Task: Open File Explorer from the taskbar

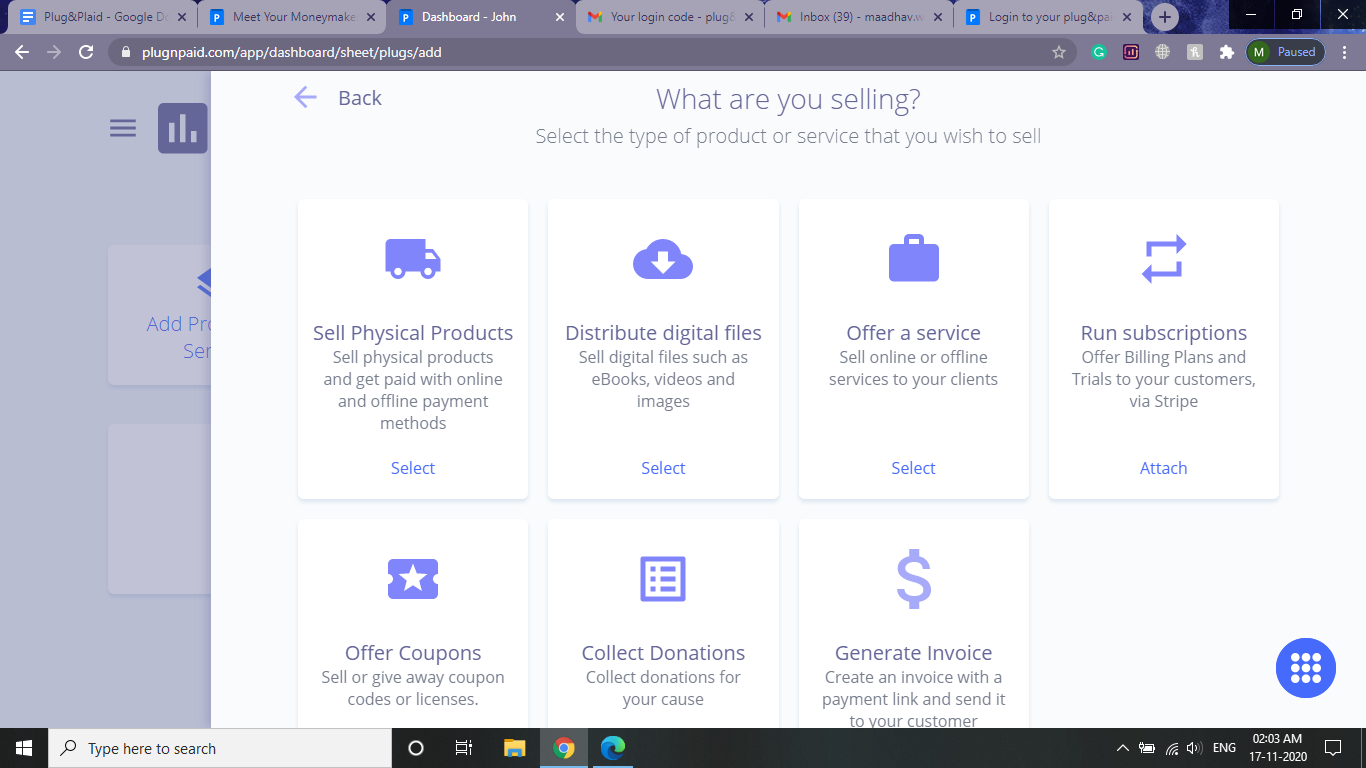Action: [514, 748]
